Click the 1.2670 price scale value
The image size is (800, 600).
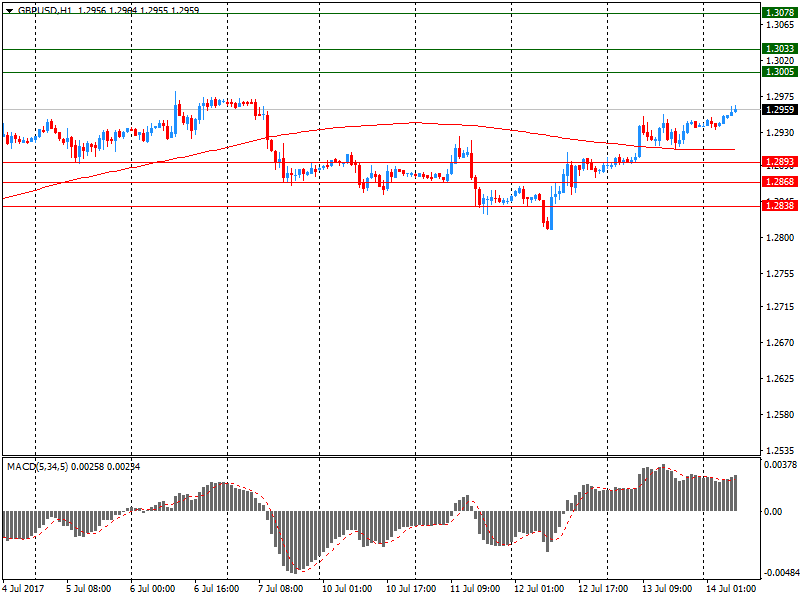point(780,343)
